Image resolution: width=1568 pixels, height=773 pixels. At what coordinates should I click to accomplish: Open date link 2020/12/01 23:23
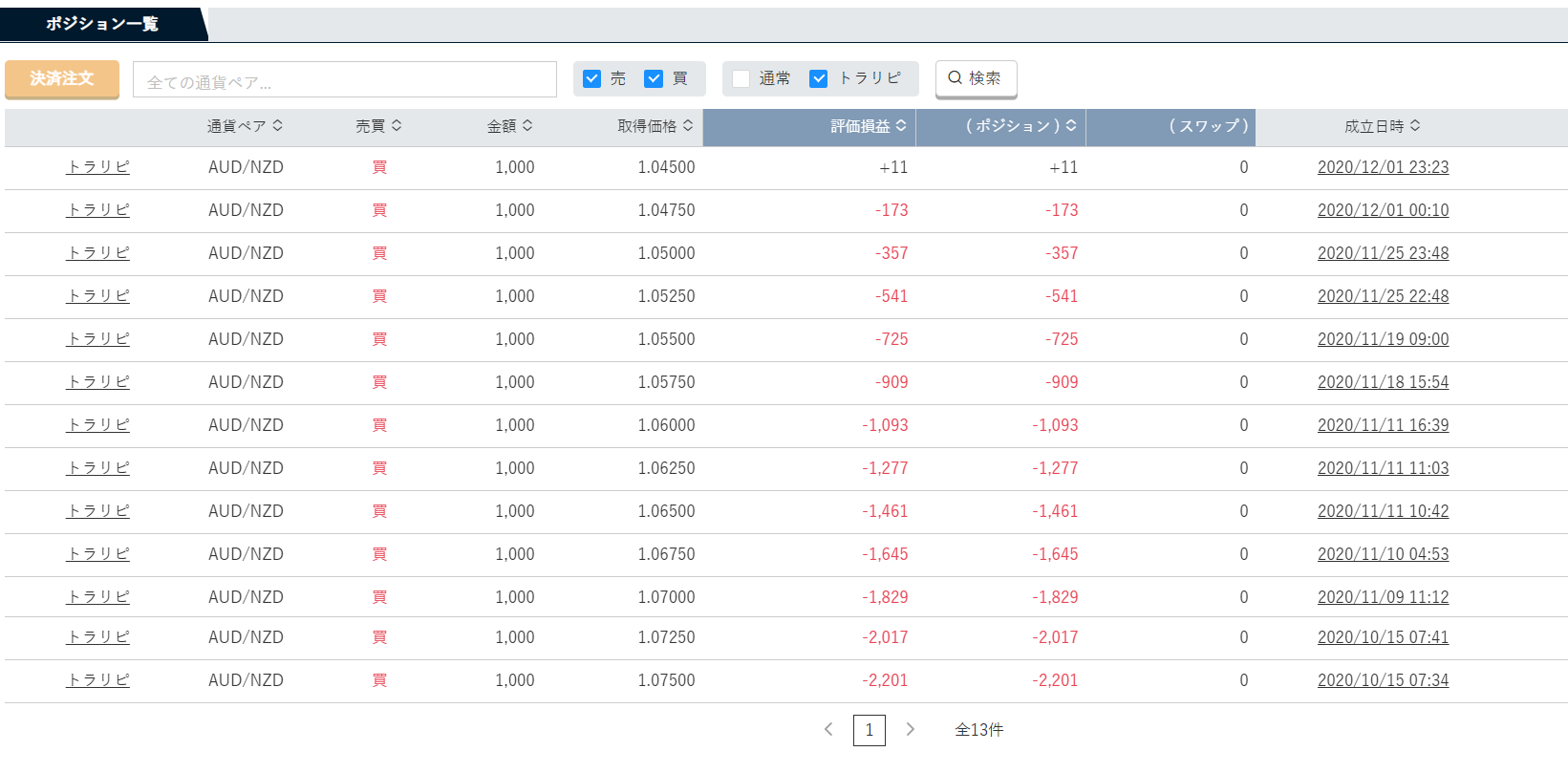(x=1383, y=167)
